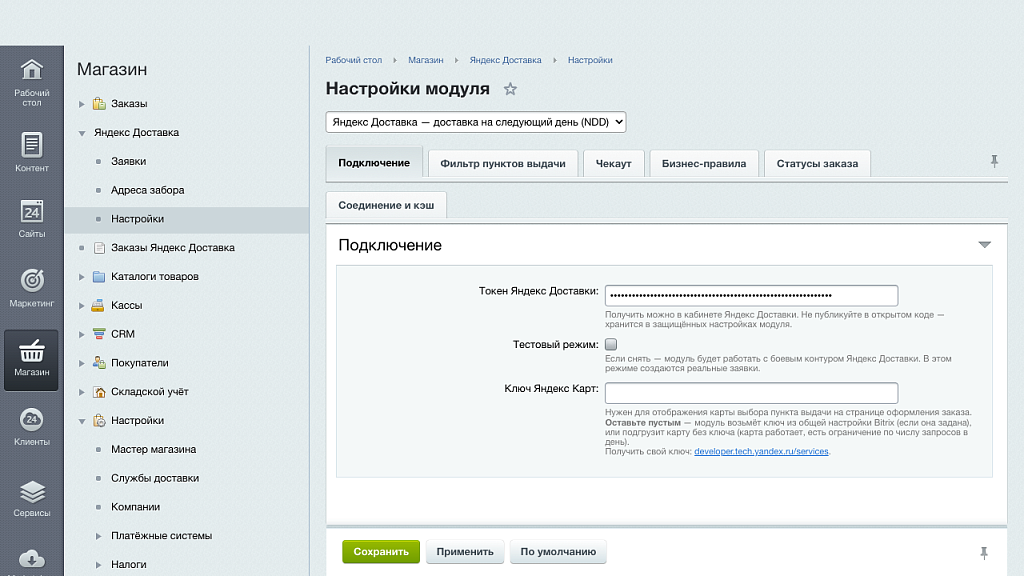Open Платёжные системы menu item
The image size is (1024, 576).
[161, 536]
